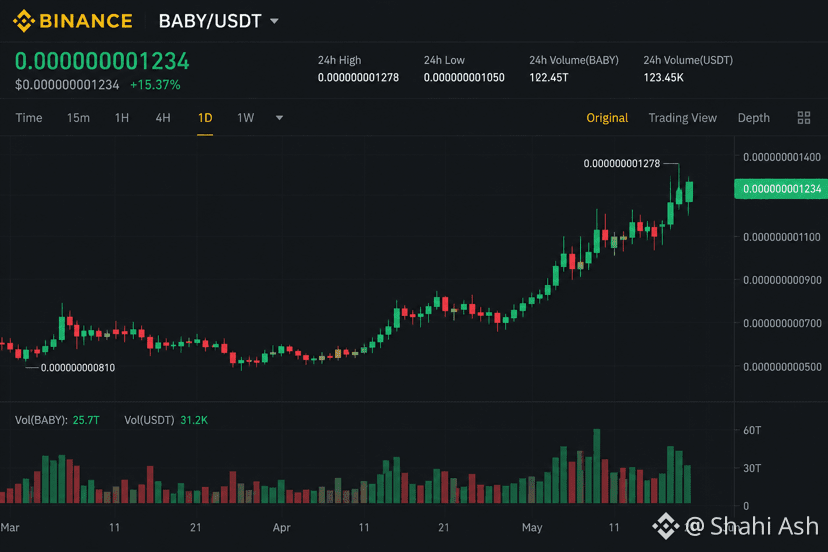Open the chart layout grid icon

804,118
